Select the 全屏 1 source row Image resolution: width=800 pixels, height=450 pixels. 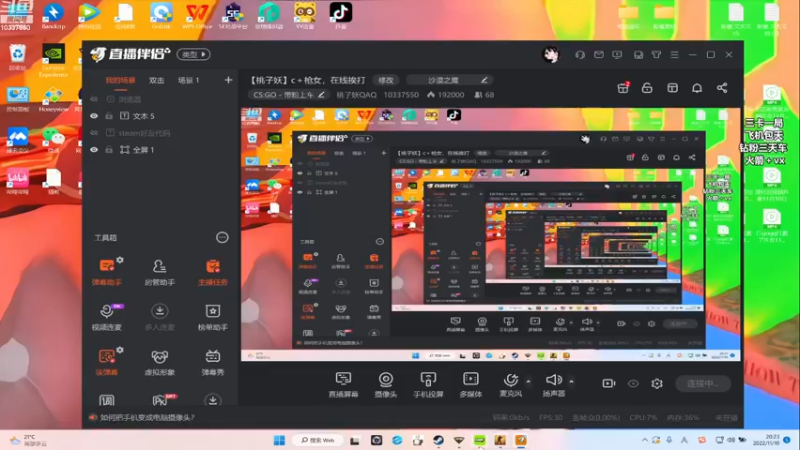coord(160,149)
